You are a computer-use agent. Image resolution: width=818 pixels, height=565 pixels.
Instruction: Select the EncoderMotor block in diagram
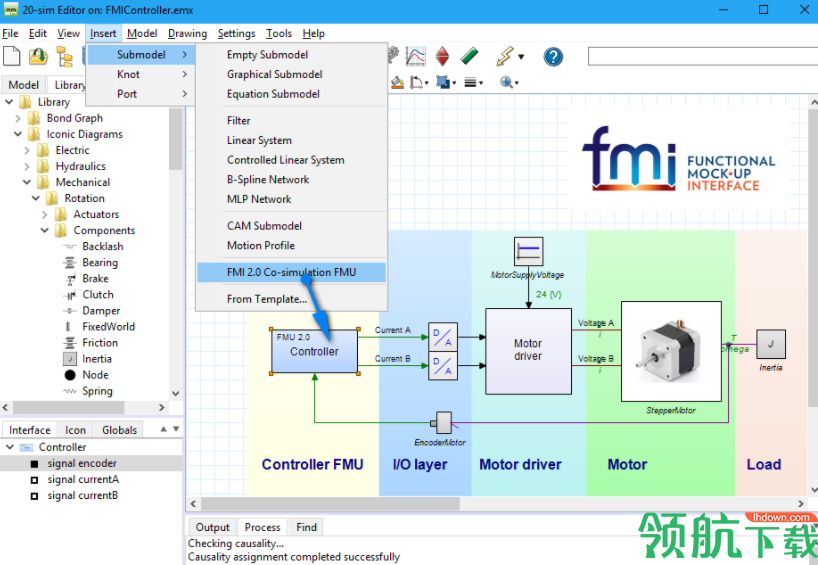[442, 423]
